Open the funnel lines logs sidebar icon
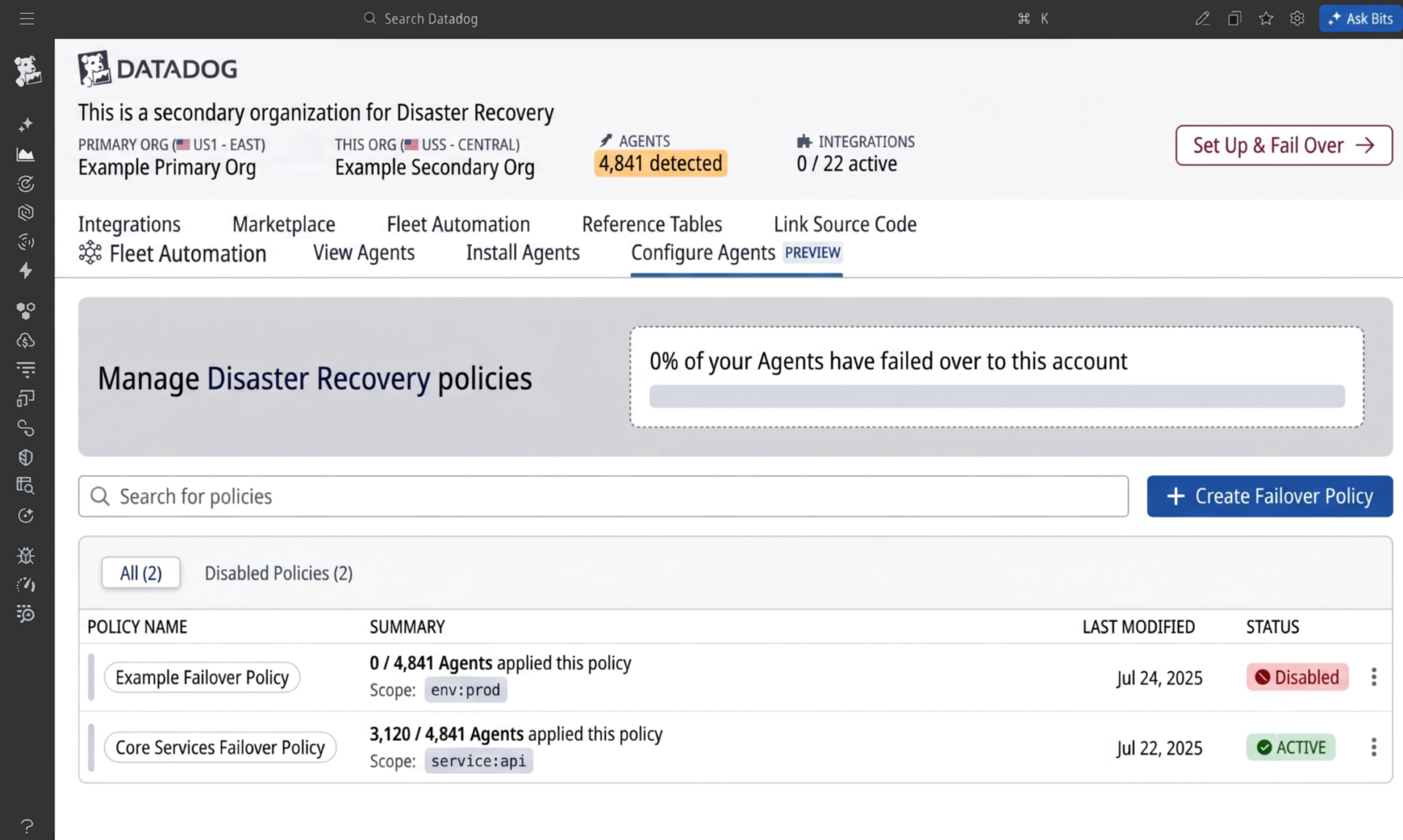The image size is (1403, 840). [x=26, y=370]
